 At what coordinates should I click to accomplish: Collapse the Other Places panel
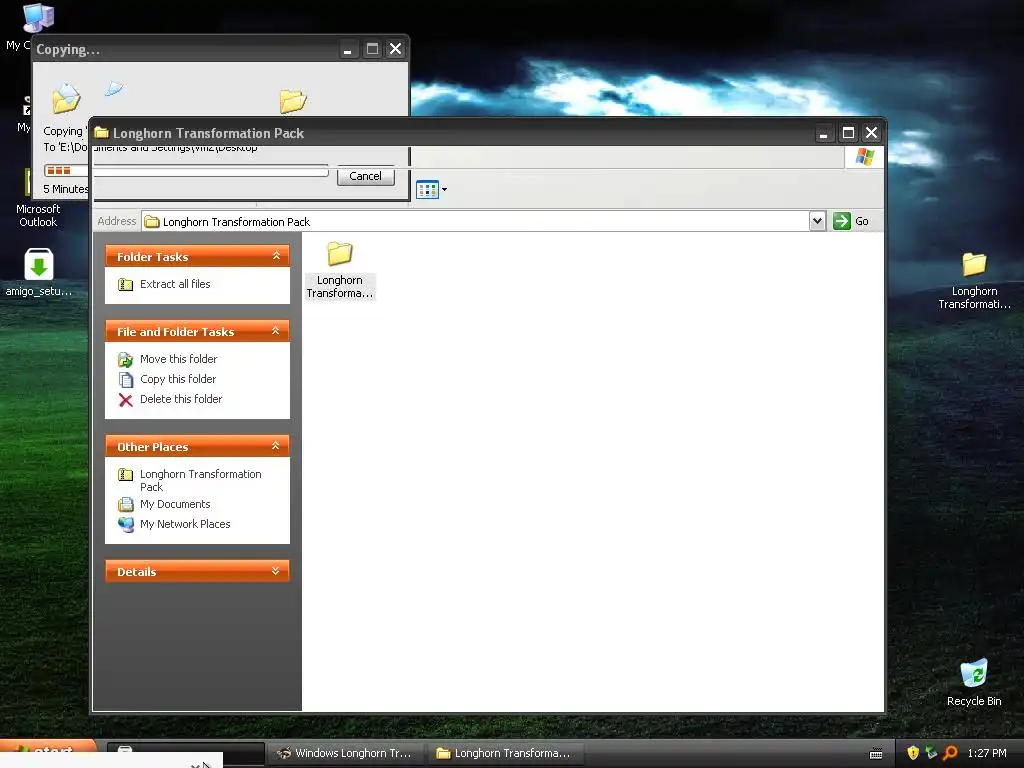coord(276,446)
